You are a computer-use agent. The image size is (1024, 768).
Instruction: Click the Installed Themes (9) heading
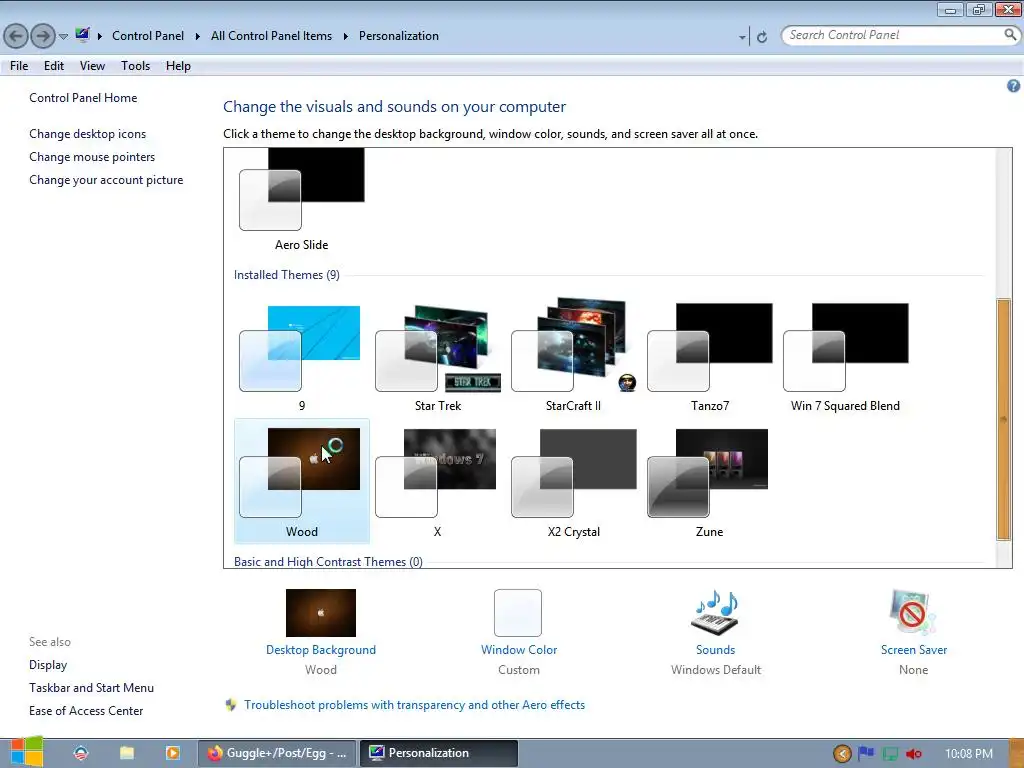coord(287,275)
